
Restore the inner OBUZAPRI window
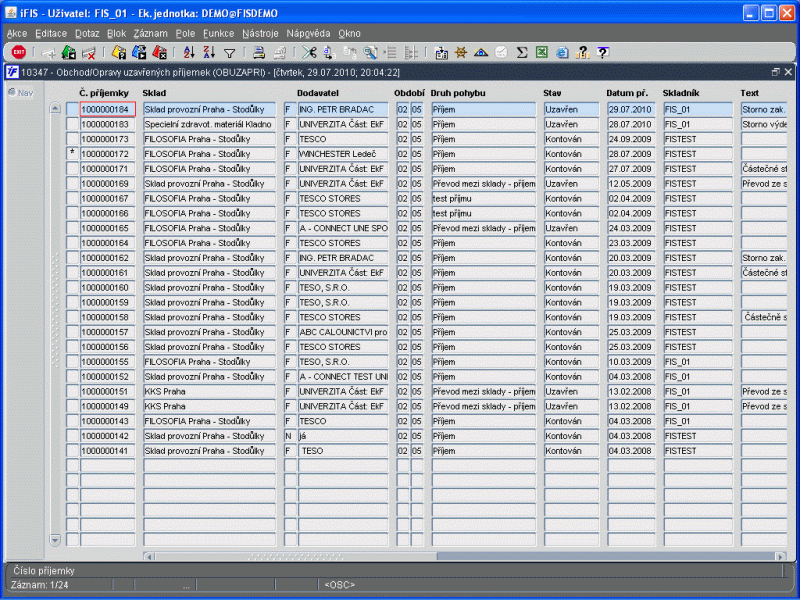(776, 72)
